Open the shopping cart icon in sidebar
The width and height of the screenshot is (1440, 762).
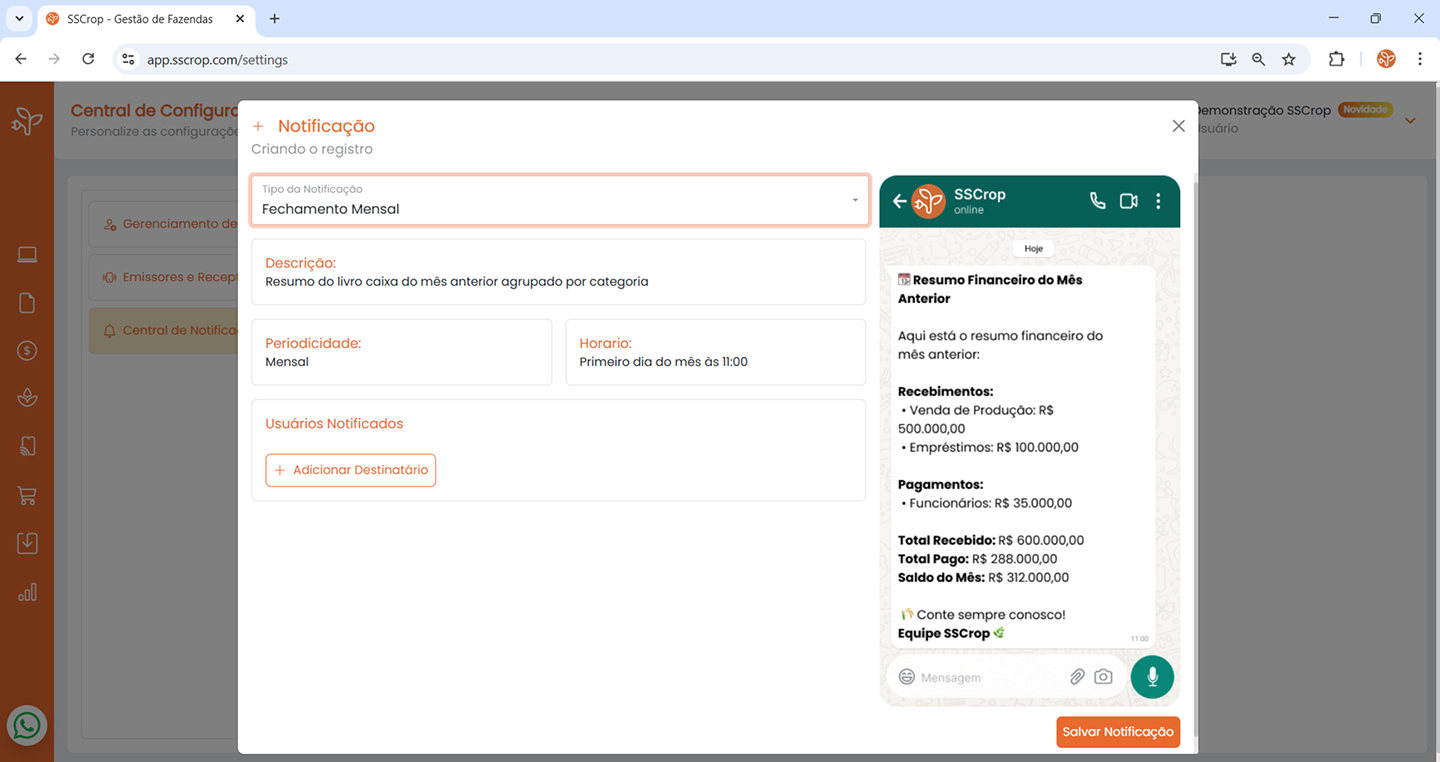[27, 495]
